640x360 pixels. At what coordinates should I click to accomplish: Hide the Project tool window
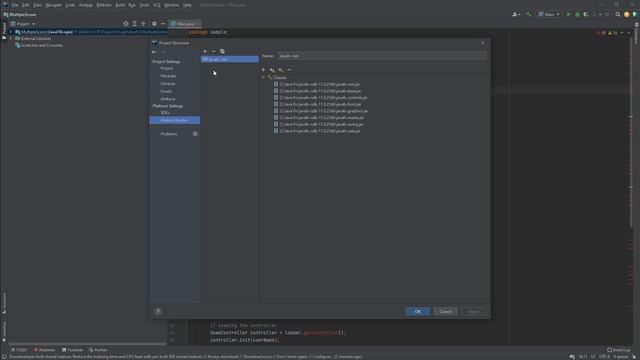click(163, 24)
